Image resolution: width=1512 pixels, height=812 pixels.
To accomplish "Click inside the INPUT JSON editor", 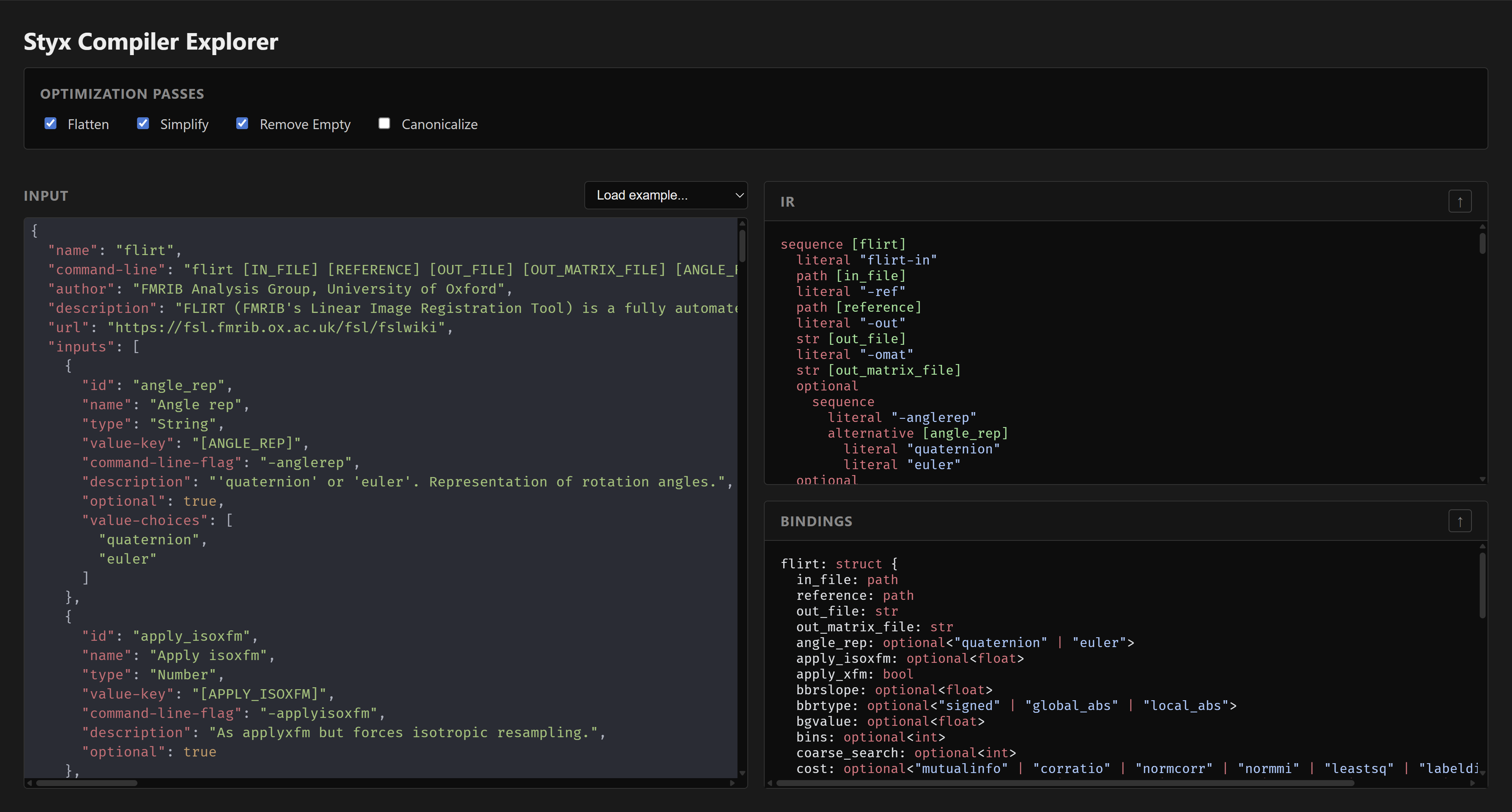I will click(x=382, y=499).
